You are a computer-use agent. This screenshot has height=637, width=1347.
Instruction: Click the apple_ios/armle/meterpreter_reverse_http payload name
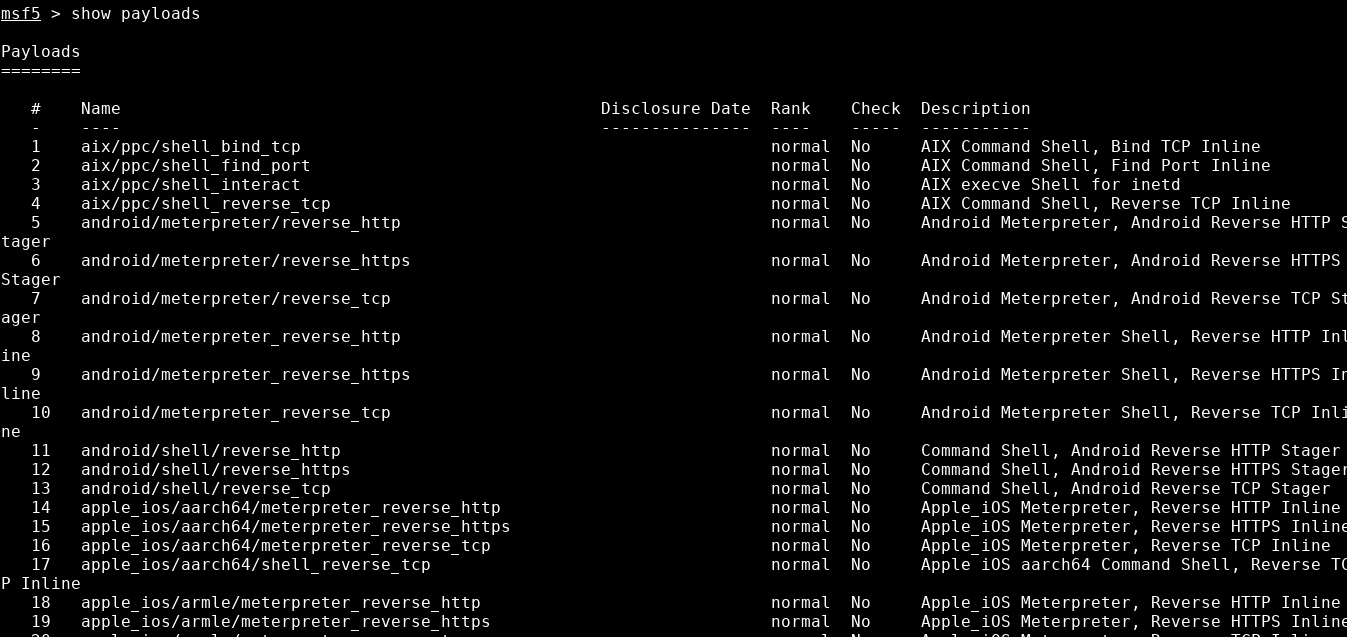[x=280, y=603]
